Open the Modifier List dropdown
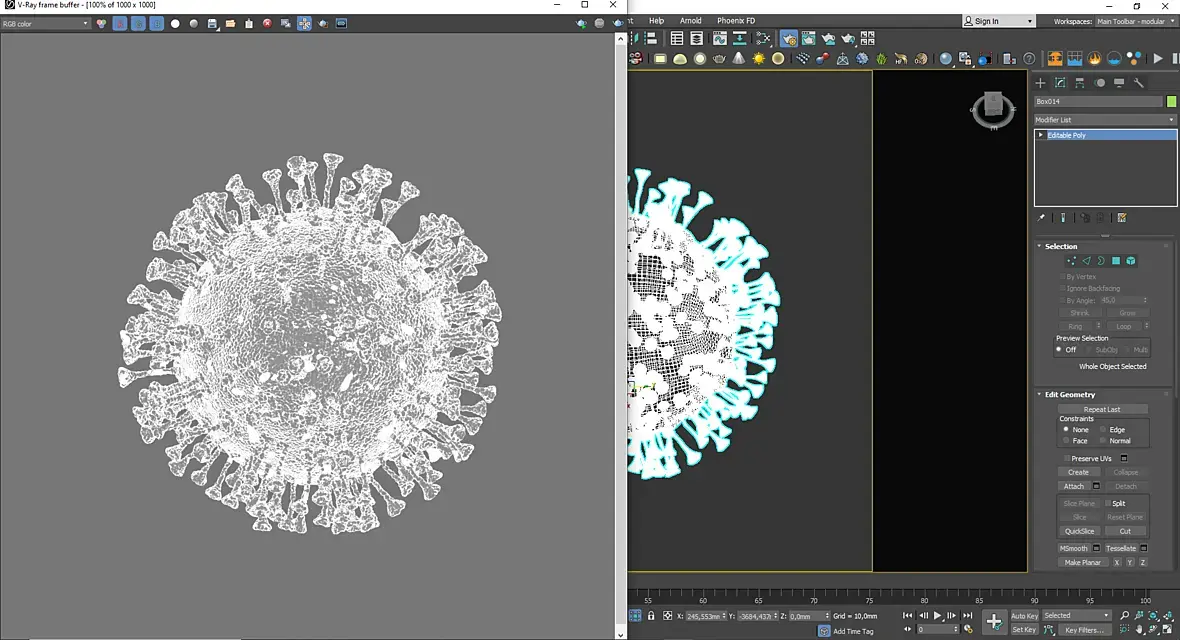Viewport: 1180px width, 640px height. (x=1105, y=120)
